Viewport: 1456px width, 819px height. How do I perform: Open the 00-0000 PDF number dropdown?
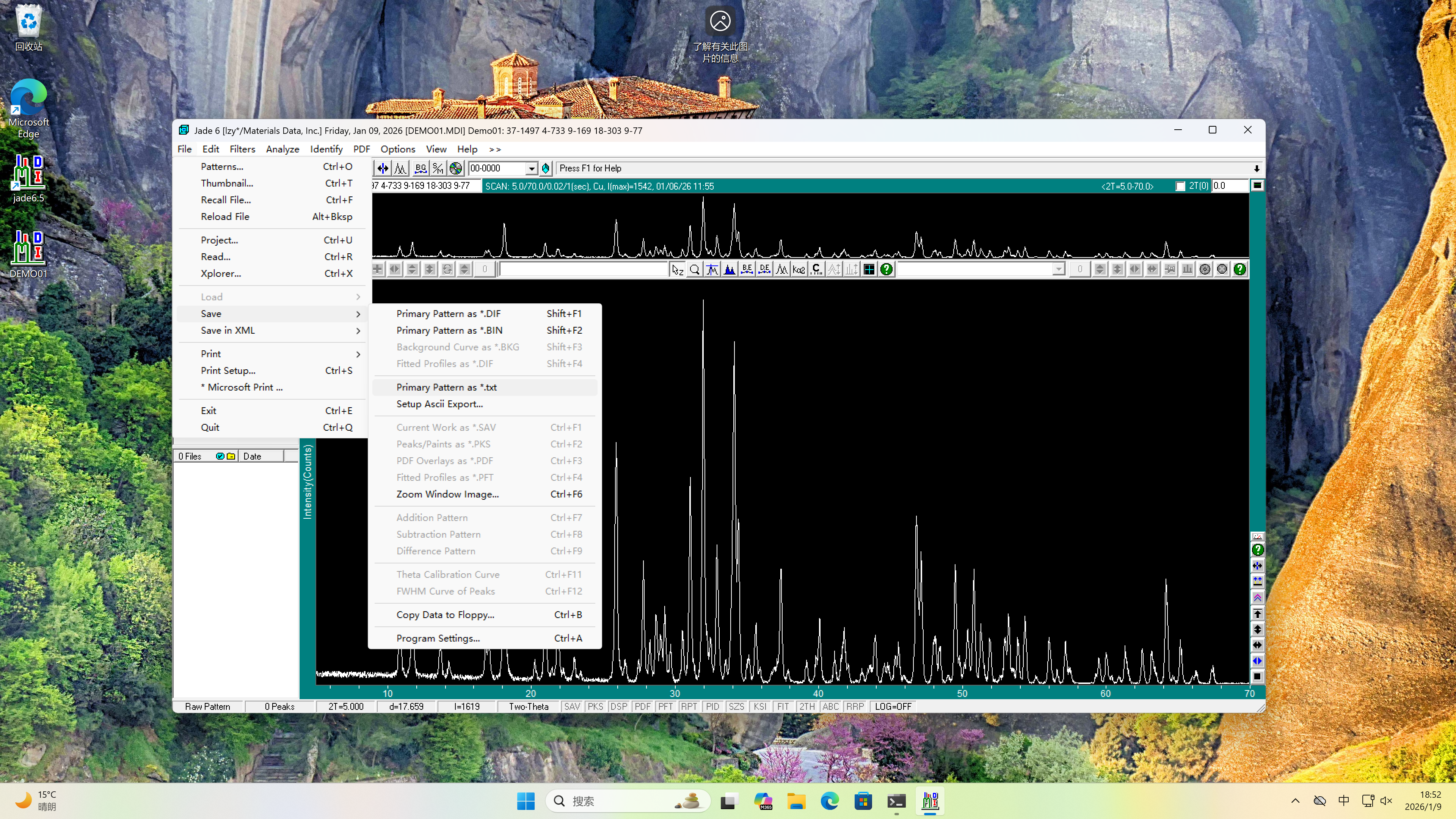click(531, 168)
